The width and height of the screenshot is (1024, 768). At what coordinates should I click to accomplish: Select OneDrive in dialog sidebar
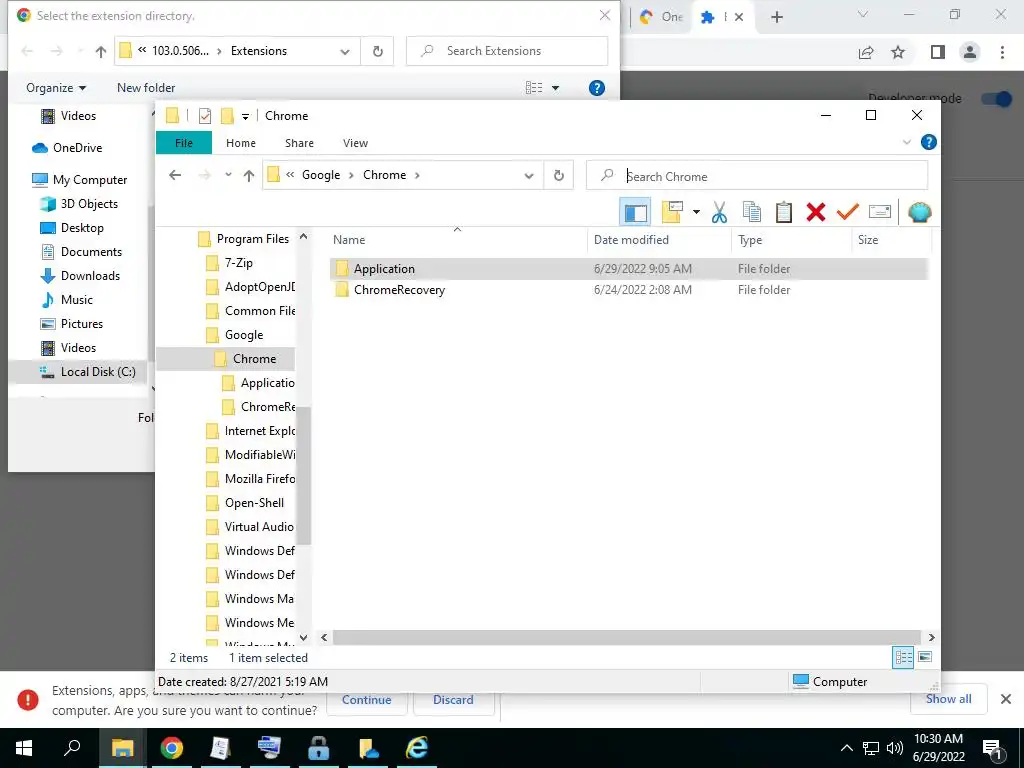67,148
